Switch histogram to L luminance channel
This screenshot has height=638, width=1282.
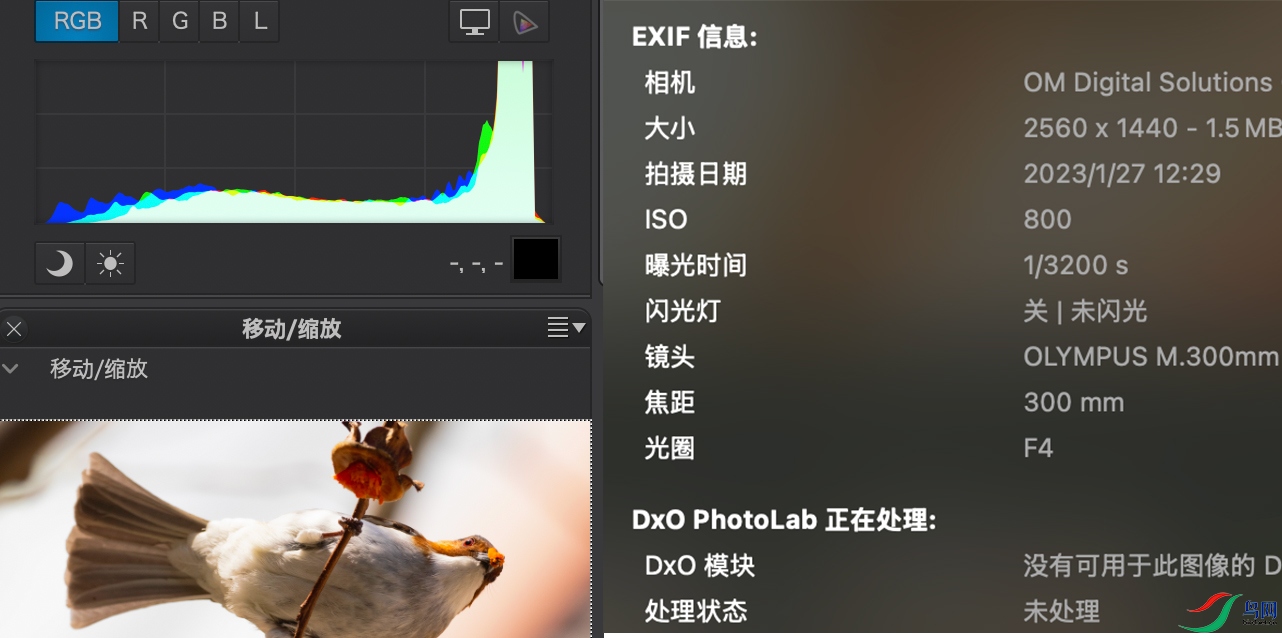[x=260, y=21]
